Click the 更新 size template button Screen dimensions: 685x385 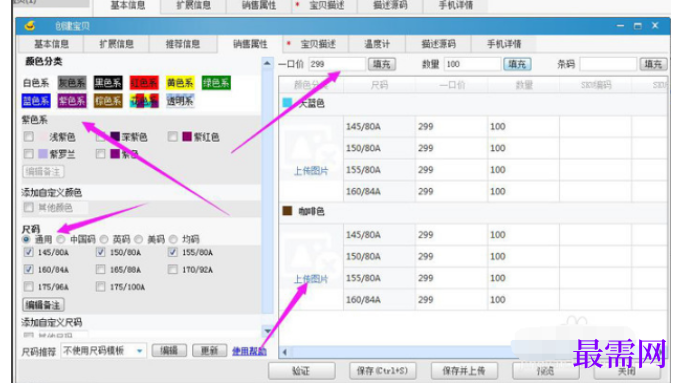coord(209,350)
